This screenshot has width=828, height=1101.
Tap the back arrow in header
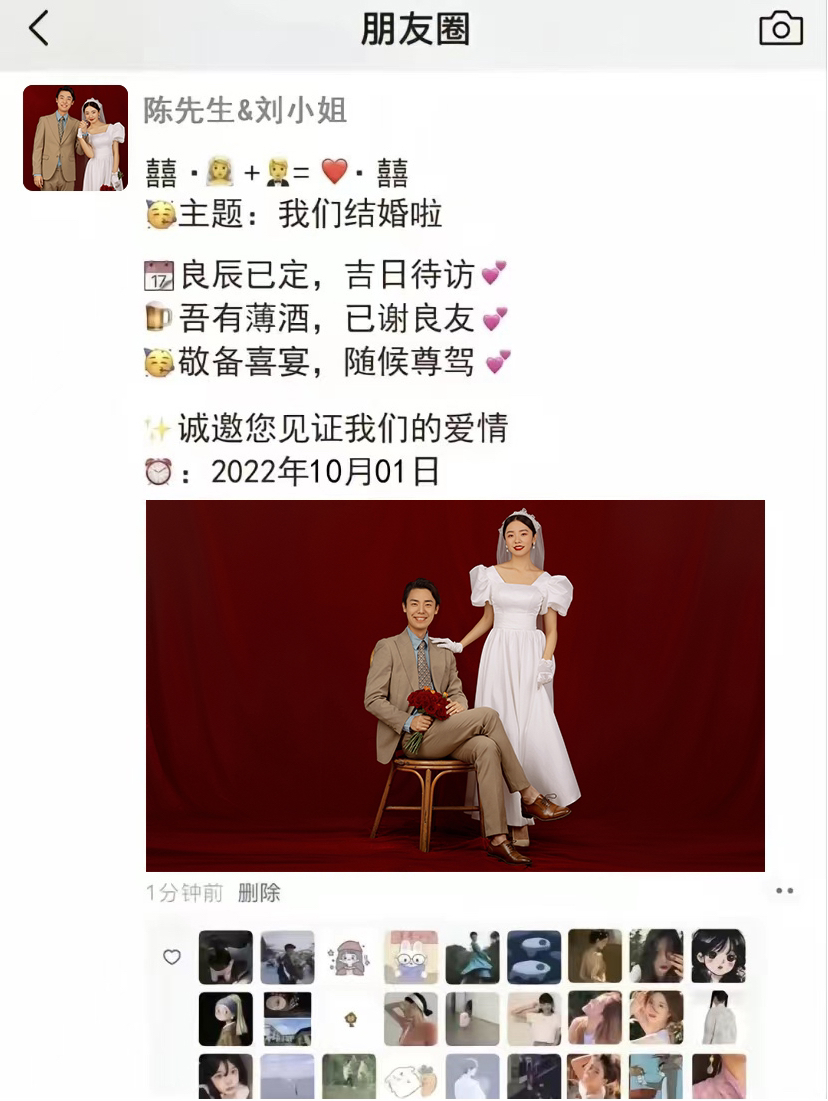click(39, 28)
